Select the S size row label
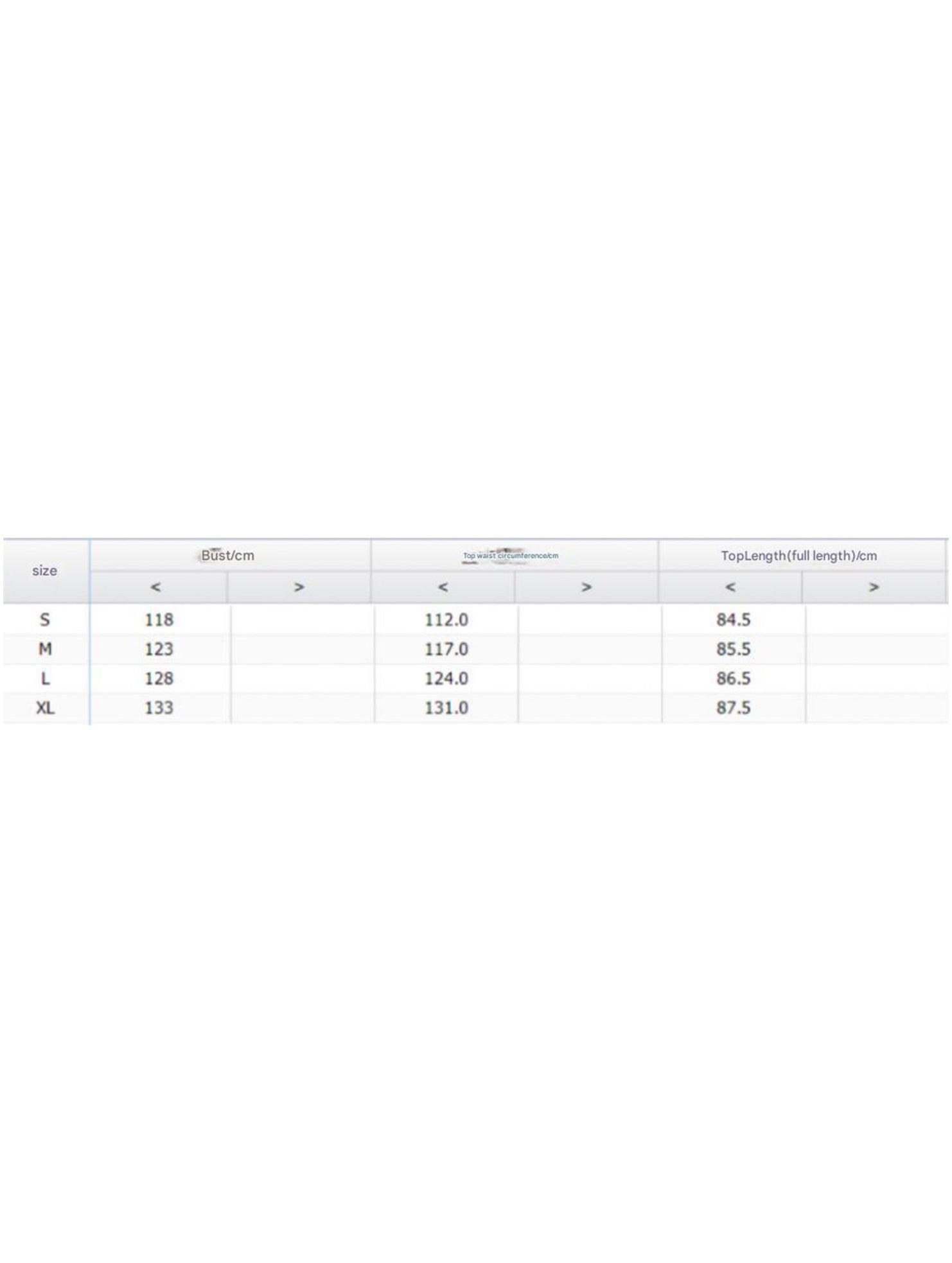This screenshot has height=1263, width=952. 45,620
